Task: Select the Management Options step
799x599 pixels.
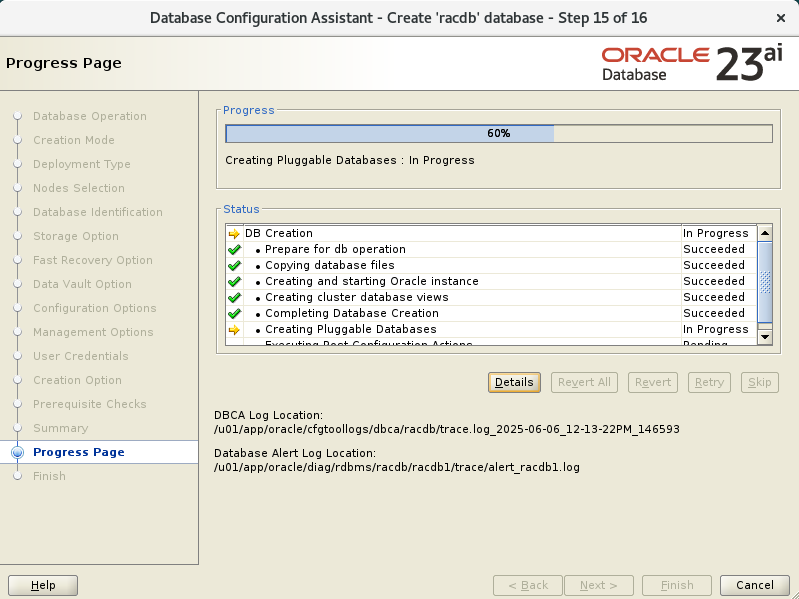Action: (93, 332)
